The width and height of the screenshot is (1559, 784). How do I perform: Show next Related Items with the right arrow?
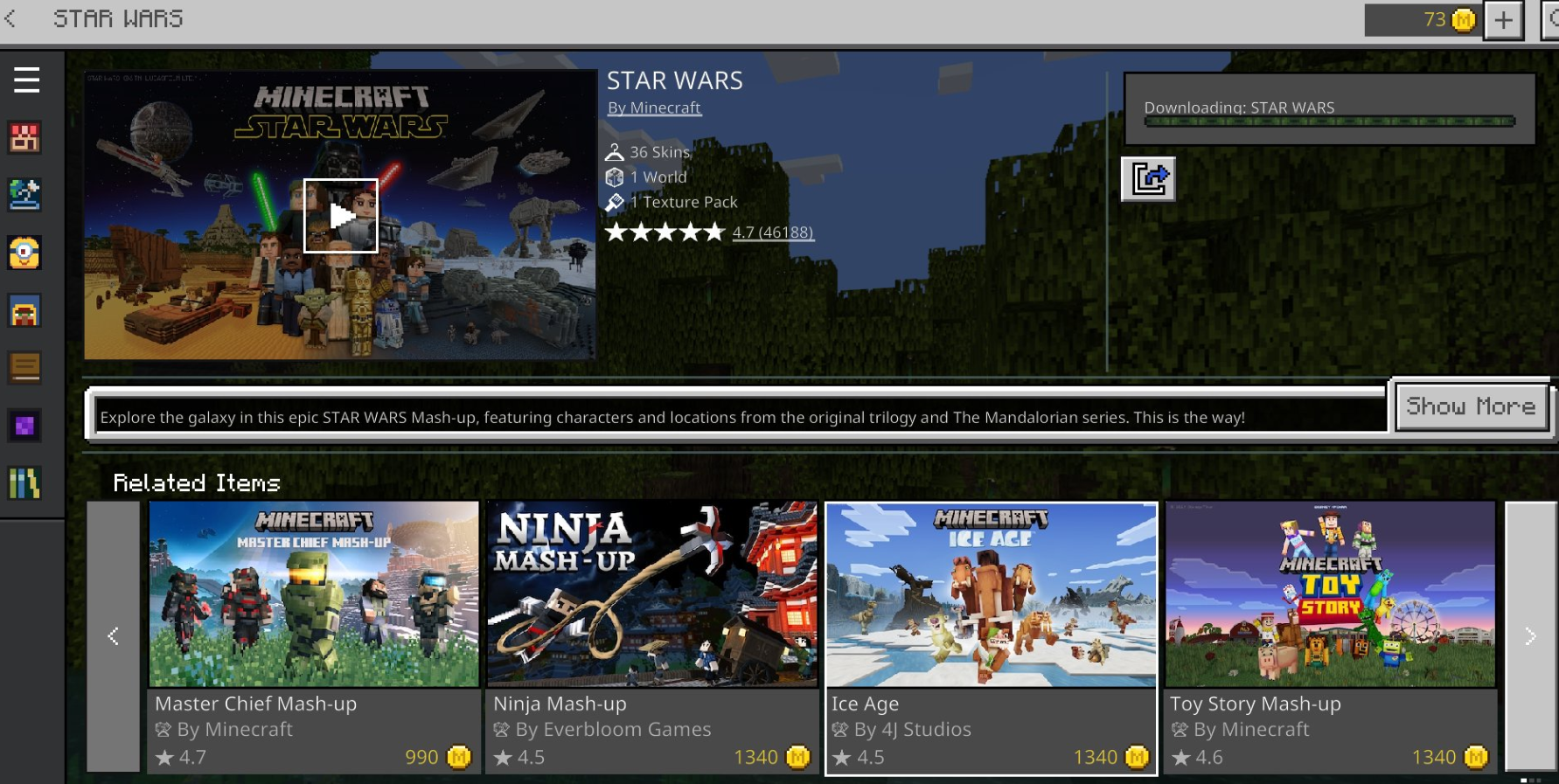[x=1530, y=636]
